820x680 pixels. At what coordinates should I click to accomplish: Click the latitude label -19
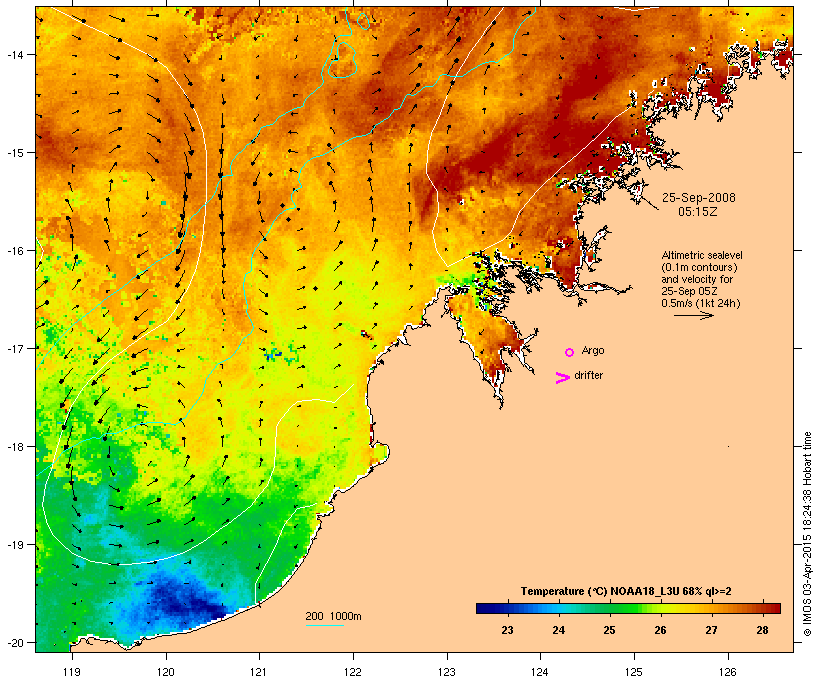[x=14, y=545]
